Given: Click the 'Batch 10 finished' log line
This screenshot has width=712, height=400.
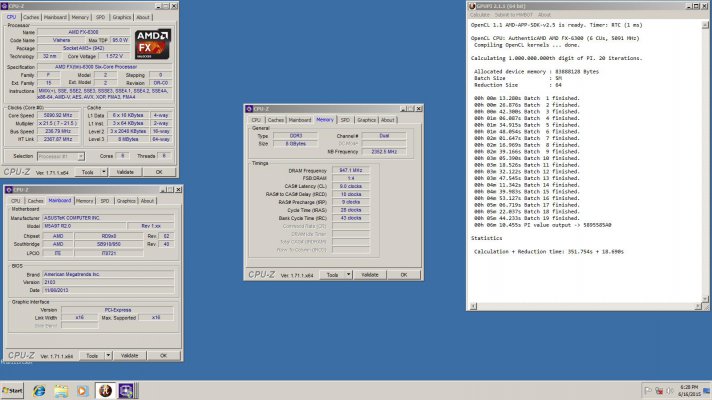Looking at the screenshot, I should [527, 158].
